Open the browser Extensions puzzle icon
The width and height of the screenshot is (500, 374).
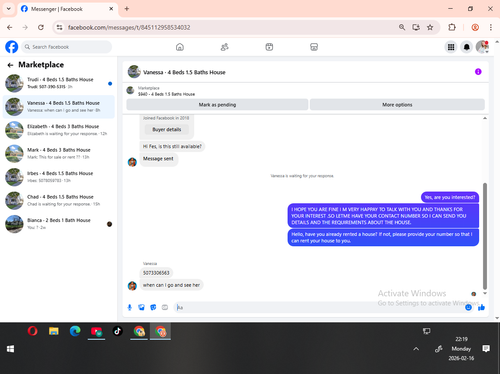tap(452, 27)
